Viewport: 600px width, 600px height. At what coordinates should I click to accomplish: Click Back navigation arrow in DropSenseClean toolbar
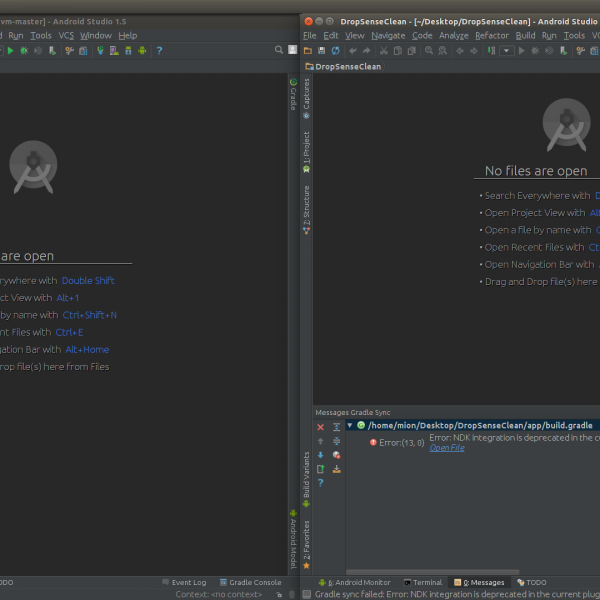(460, 51)
